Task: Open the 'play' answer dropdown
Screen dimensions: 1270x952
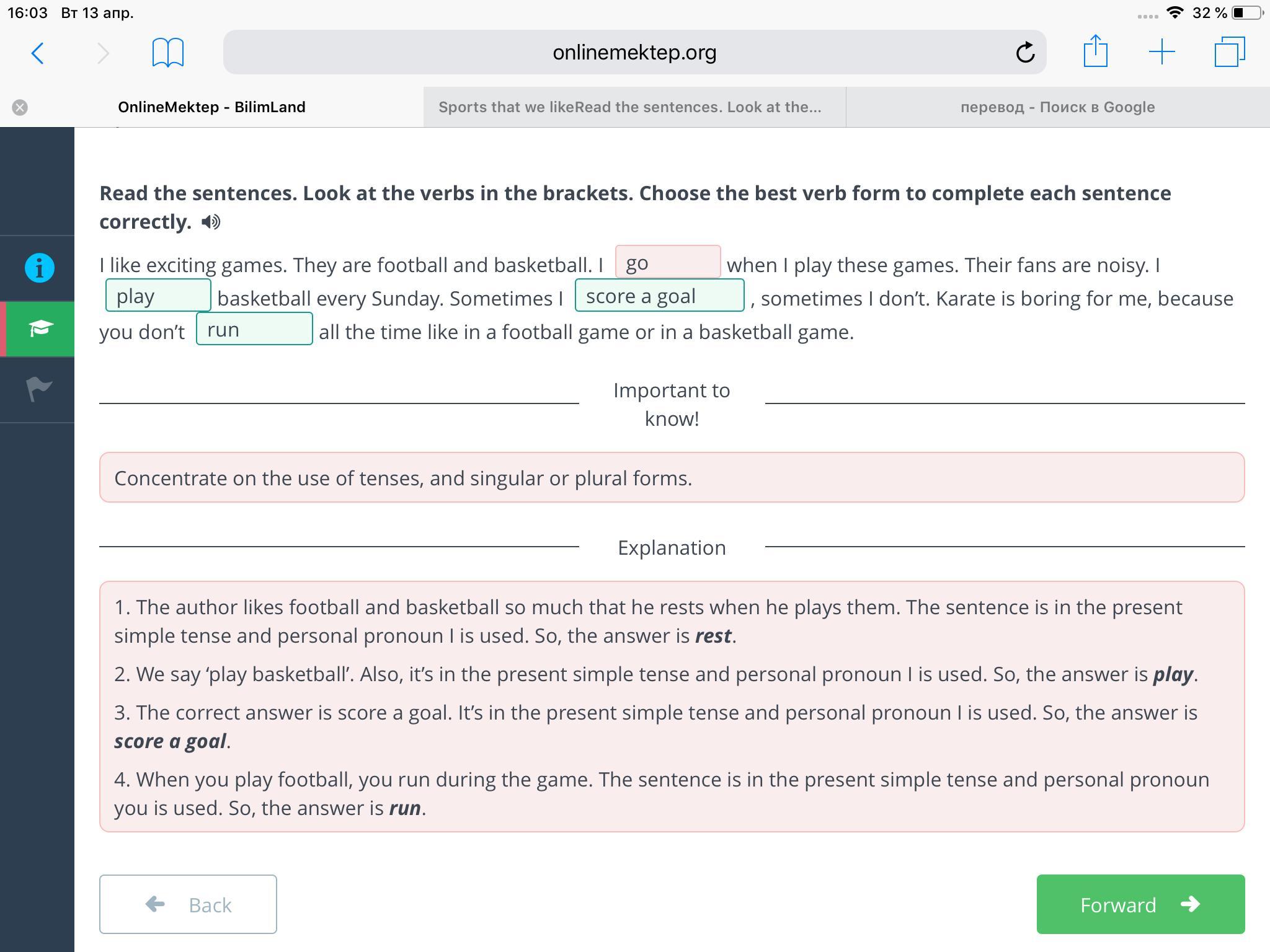Action: pos(158,296)
